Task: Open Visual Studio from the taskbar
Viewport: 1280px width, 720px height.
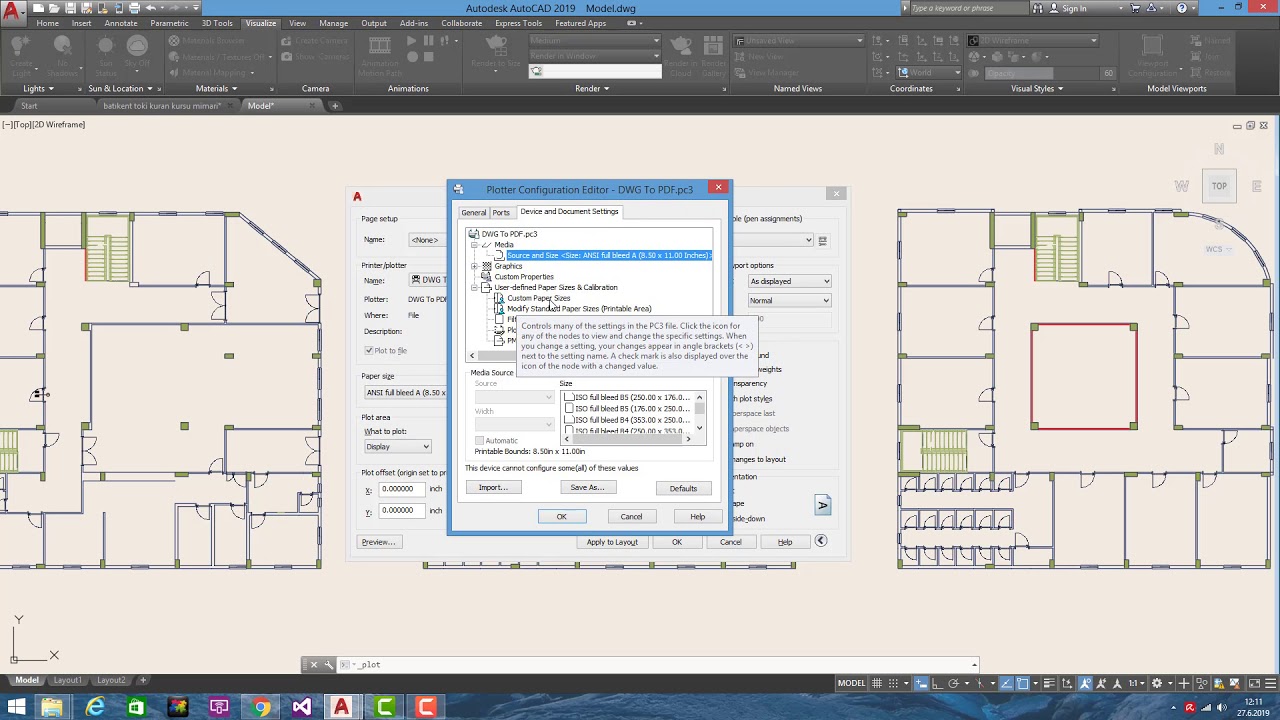Action: [301, 707]
